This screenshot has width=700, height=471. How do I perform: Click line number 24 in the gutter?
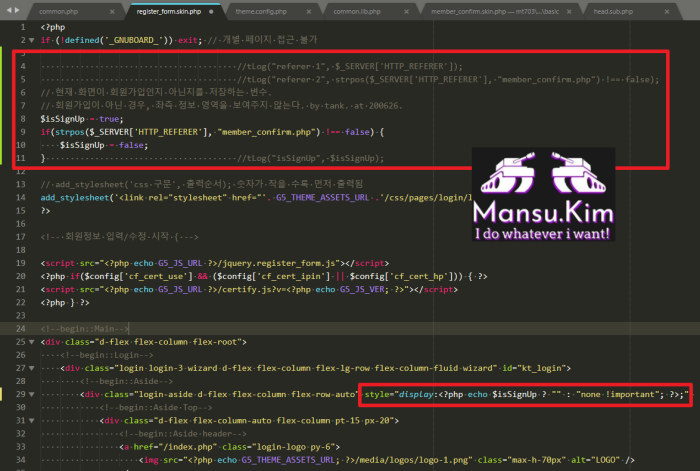pyautogui.click(x=21, y=329)
